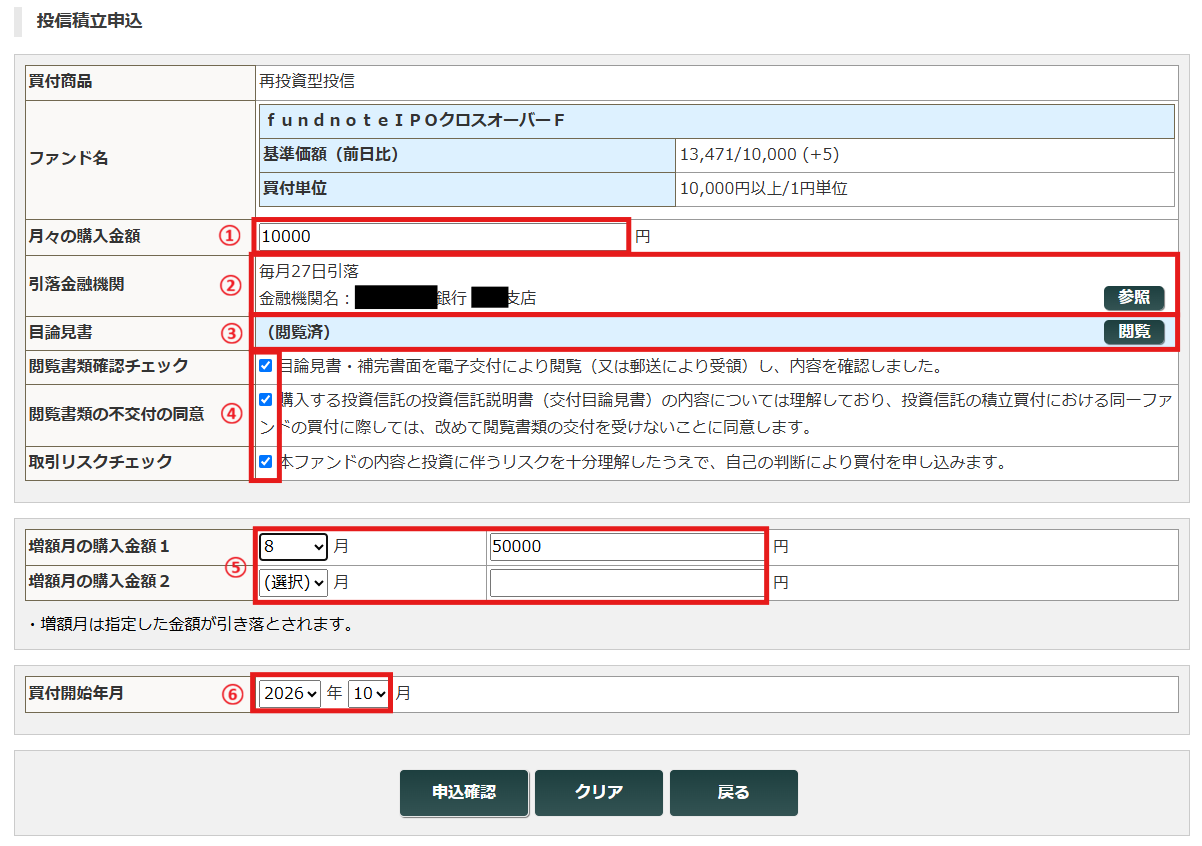Click the 参照 button for bank account
The height and width of the screenshot is (846, 1202).
pyautogui.click(x=1134, y=298)
